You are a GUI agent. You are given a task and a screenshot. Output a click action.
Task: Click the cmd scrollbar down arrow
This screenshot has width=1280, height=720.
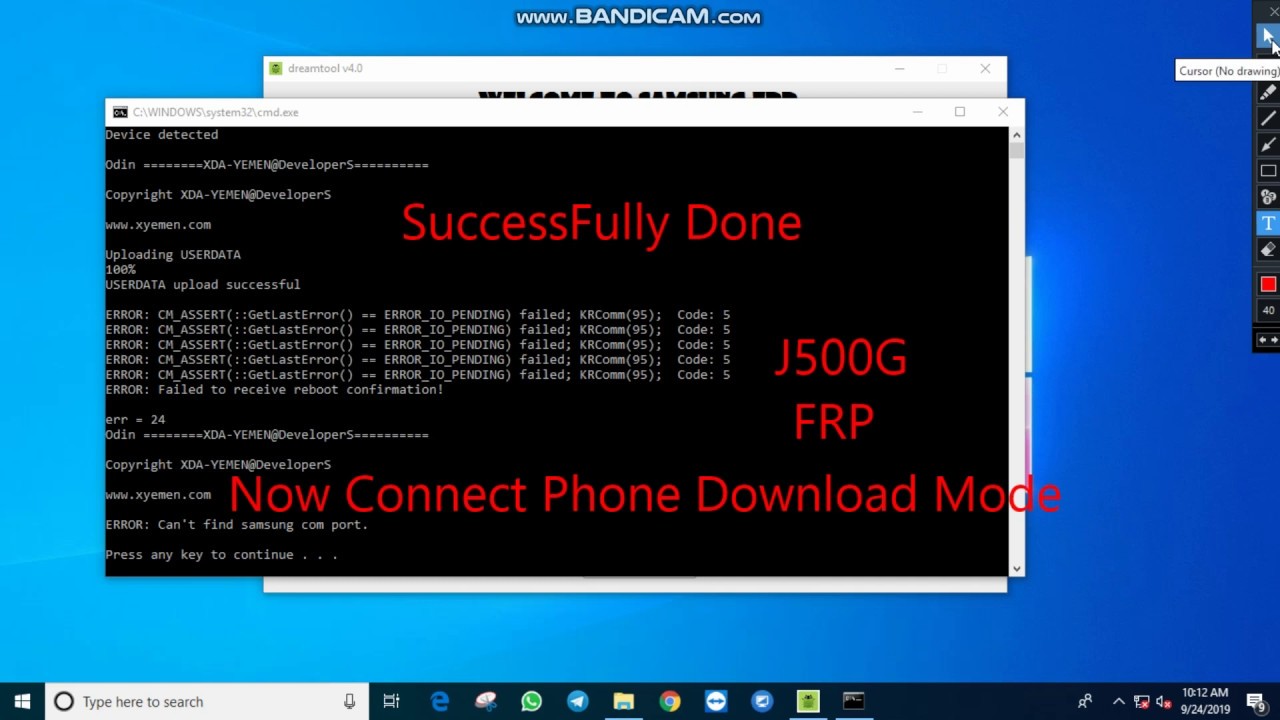[1016, 568]
